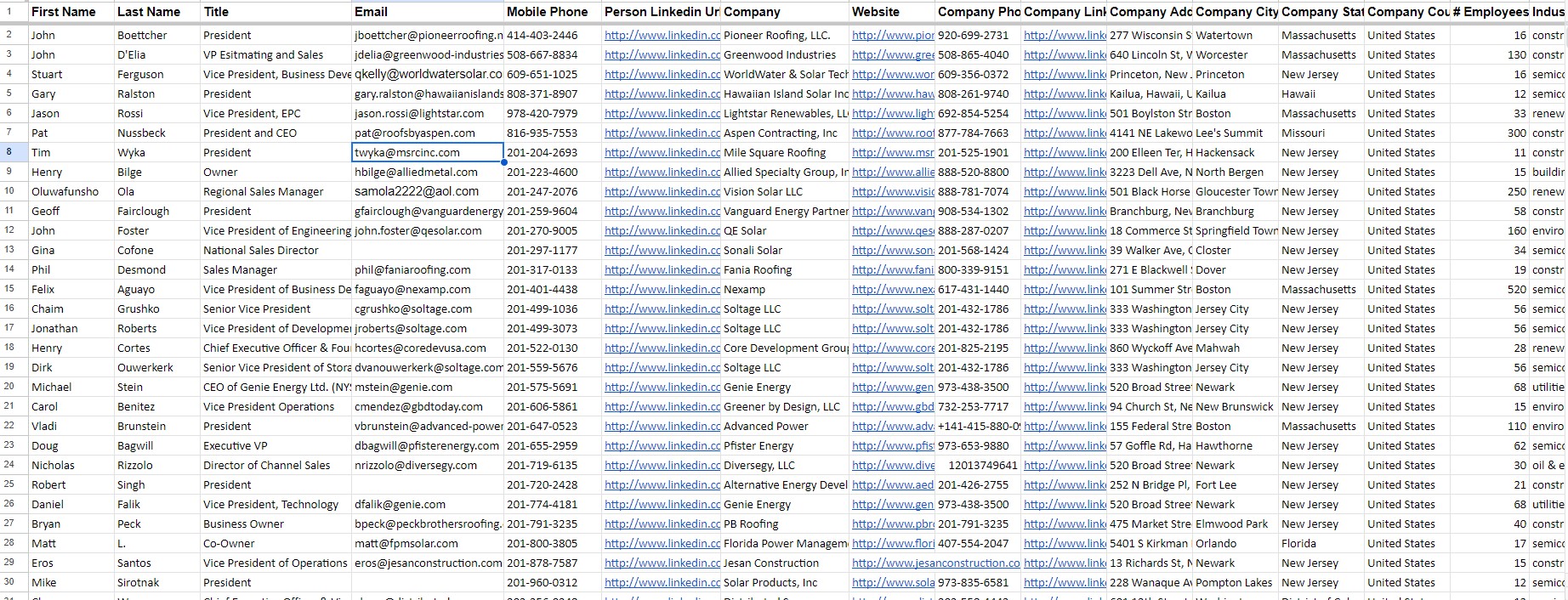
Task: Select the Missouri state cell
Action: click(x=1321, y=133)
